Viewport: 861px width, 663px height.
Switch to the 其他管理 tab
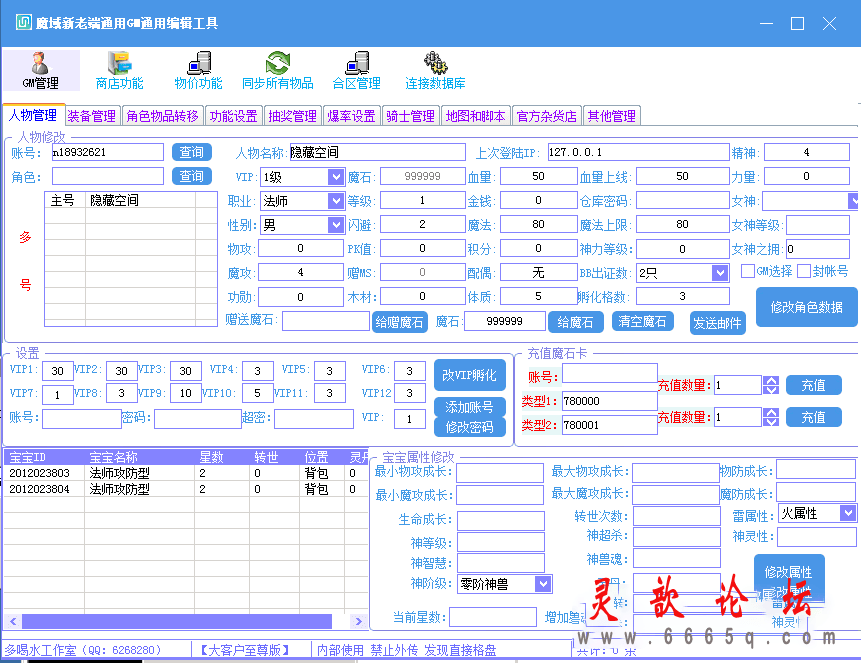click(612, 116)
